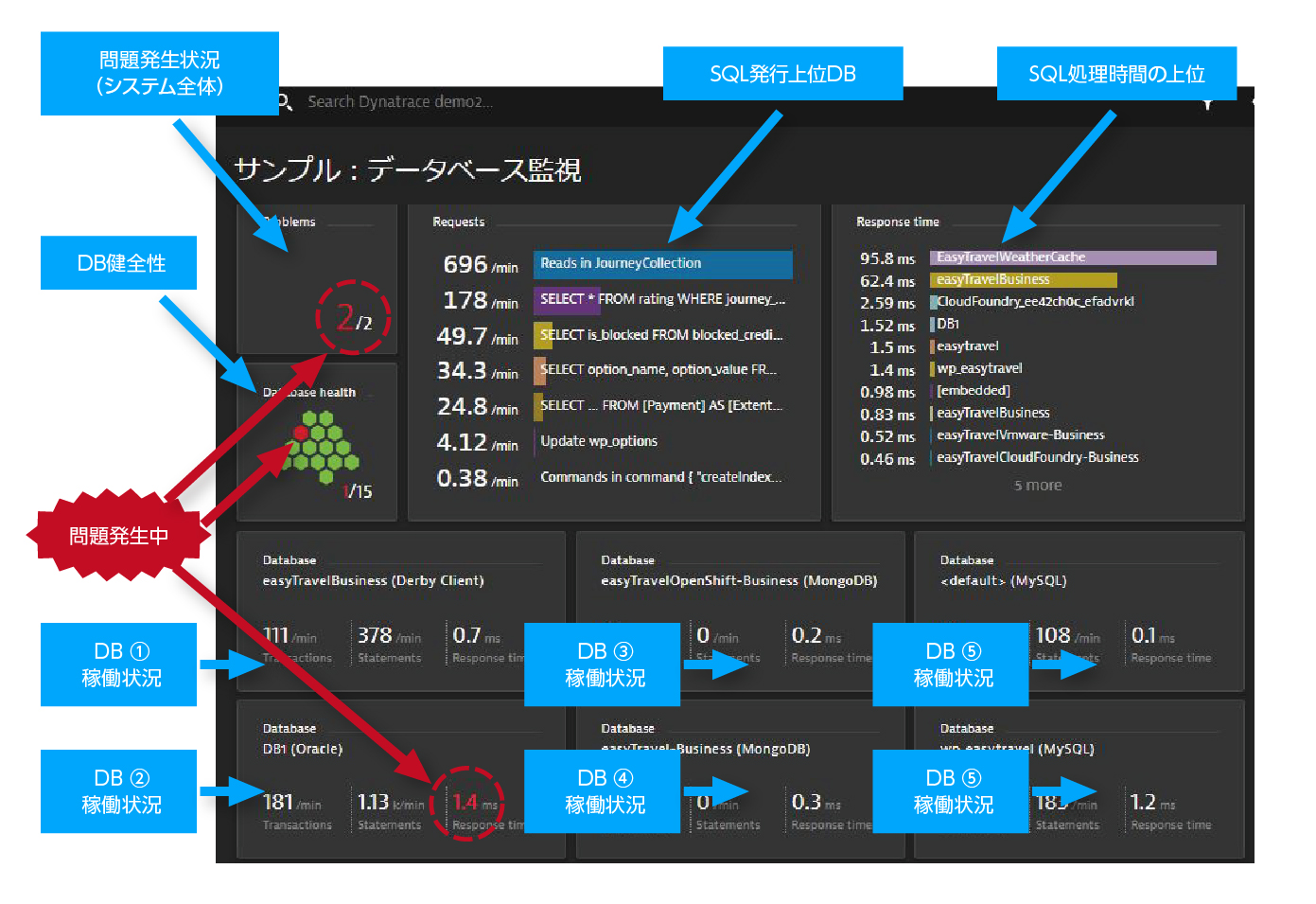Click the Search Dynatrace demo2 field
This screenshot has width=1316, height=904.
coord(400,101)
